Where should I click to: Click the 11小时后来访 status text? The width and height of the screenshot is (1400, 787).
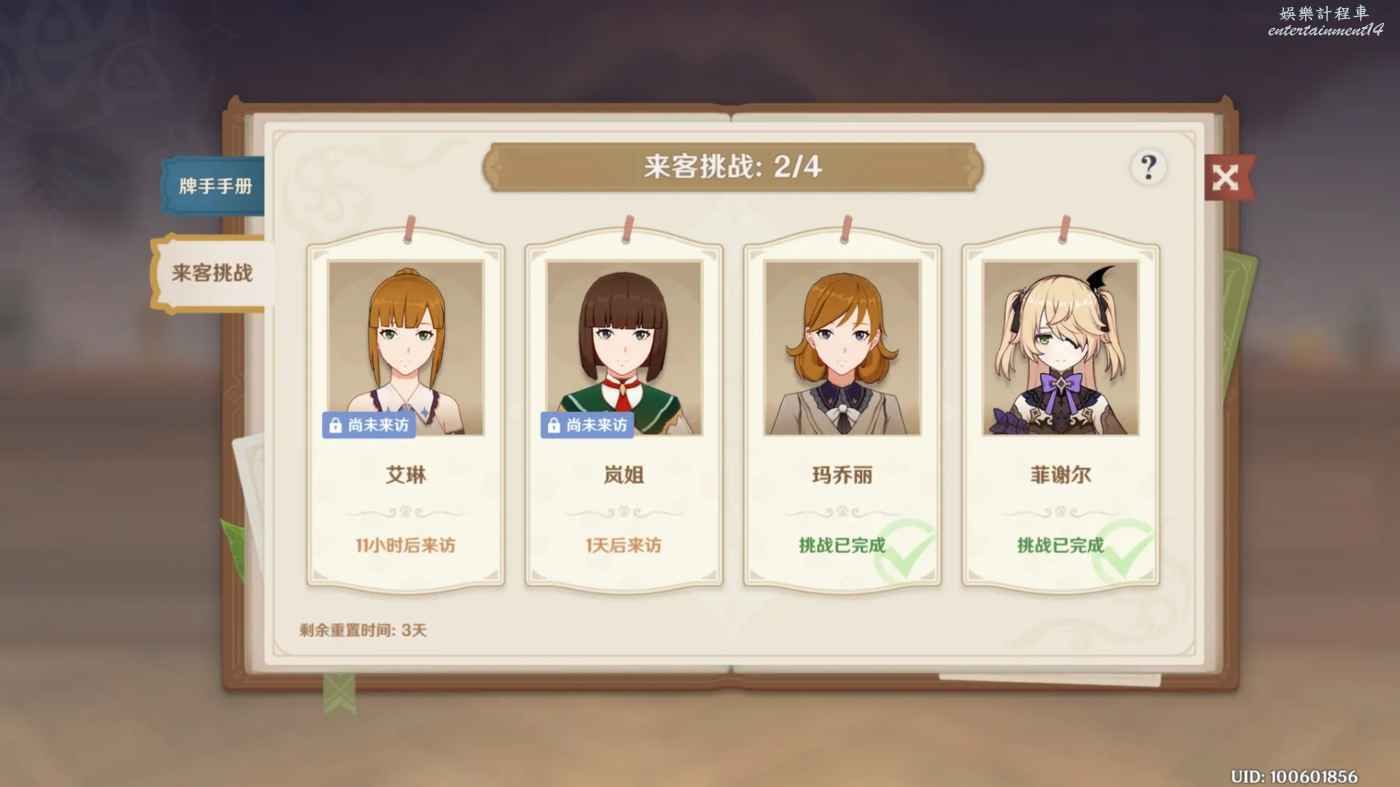coord(406,546)
